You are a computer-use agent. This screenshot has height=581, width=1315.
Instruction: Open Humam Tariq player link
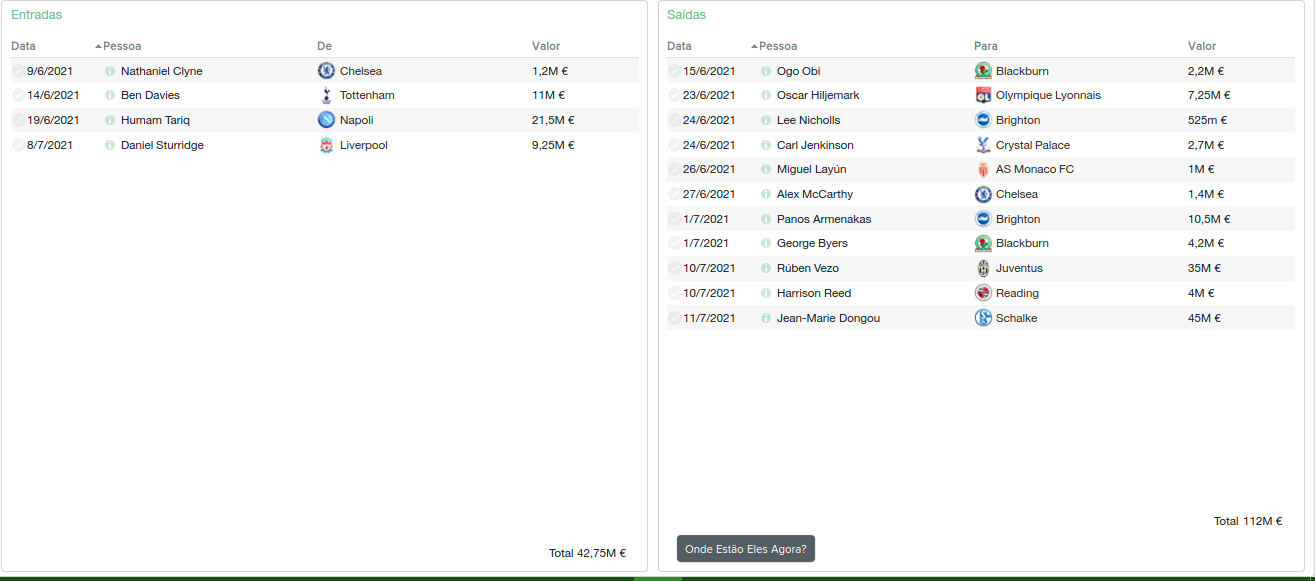(155, 120)
